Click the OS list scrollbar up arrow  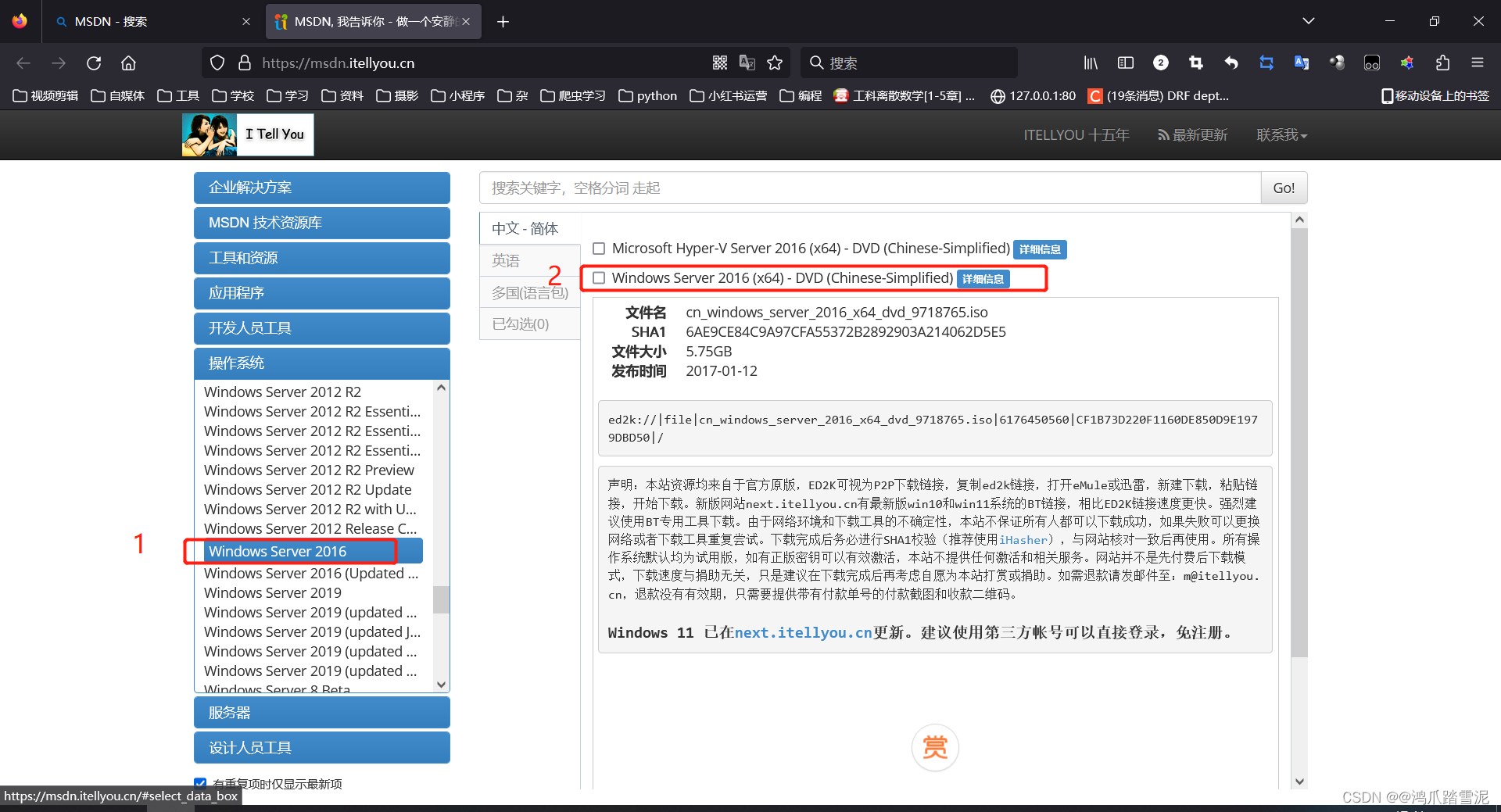click(441, 388)
